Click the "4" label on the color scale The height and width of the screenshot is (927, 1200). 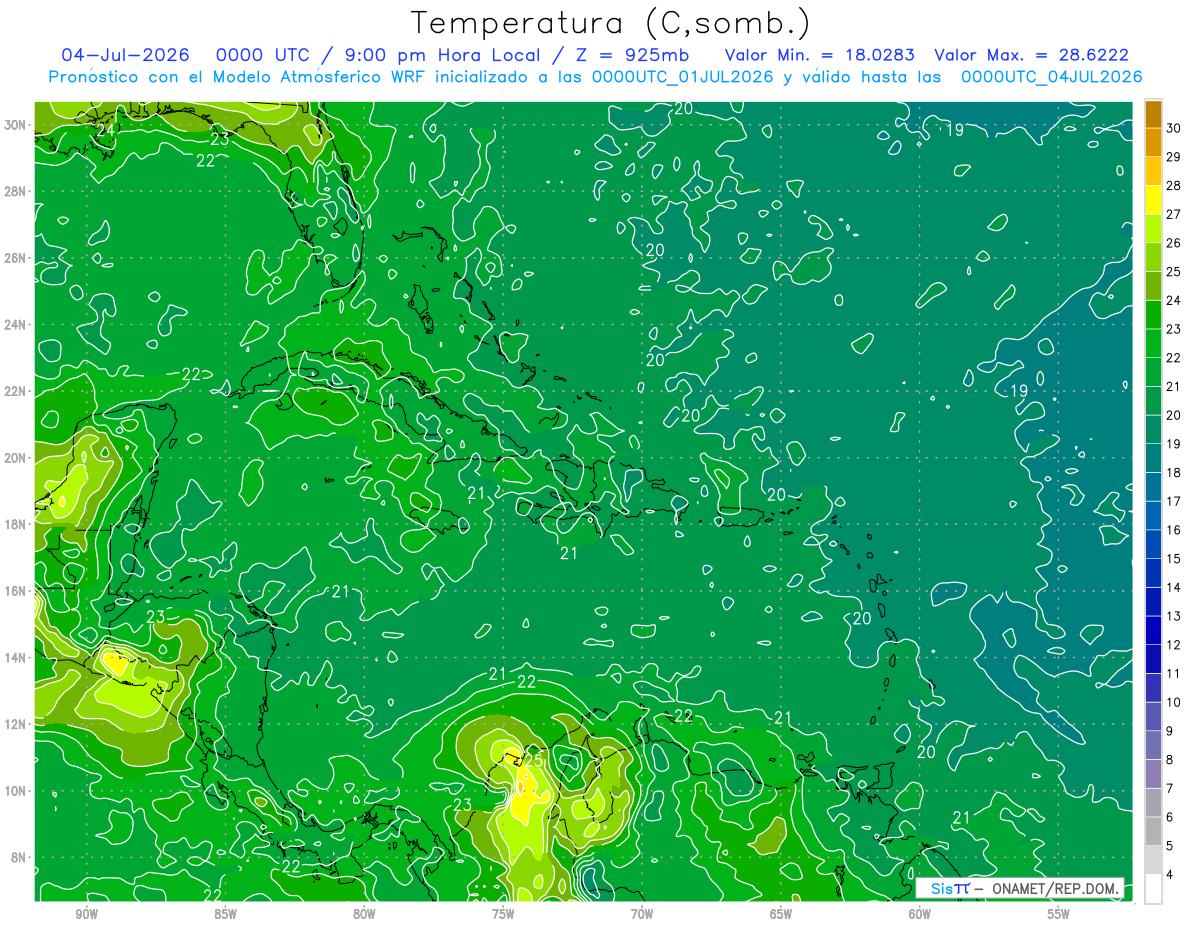1171,875
